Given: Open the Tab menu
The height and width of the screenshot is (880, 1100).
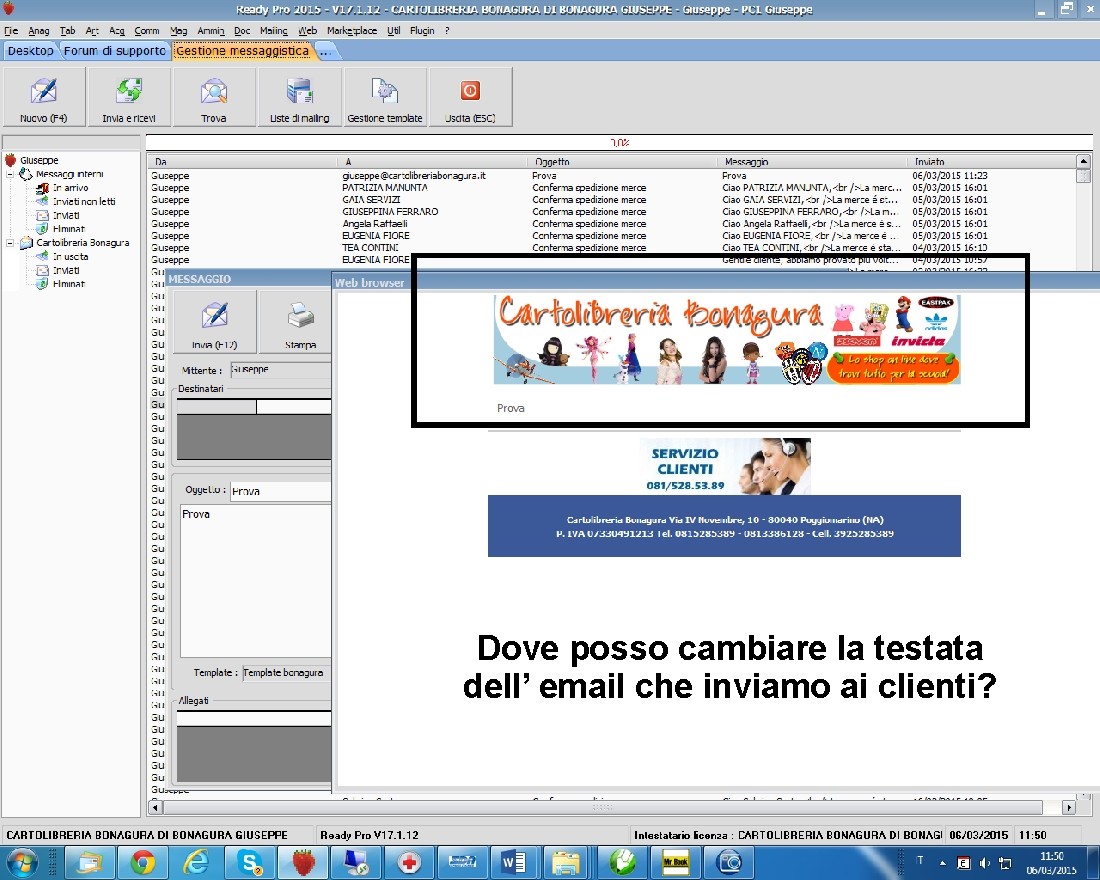Looking at the screenshot, I should 67,31.
